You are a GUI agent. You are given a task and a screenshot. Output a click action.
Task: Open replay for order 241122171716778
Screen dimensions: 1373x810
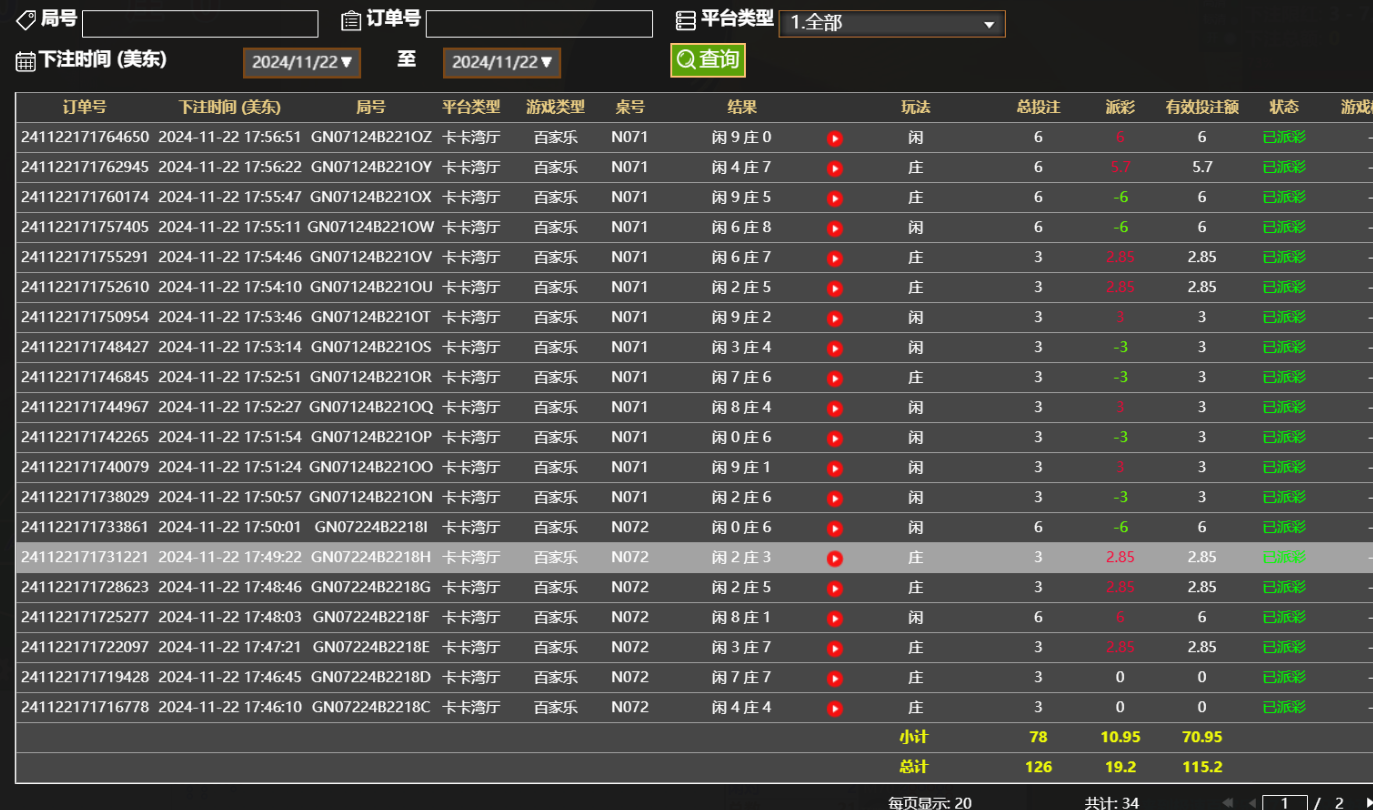coord(835,708)
